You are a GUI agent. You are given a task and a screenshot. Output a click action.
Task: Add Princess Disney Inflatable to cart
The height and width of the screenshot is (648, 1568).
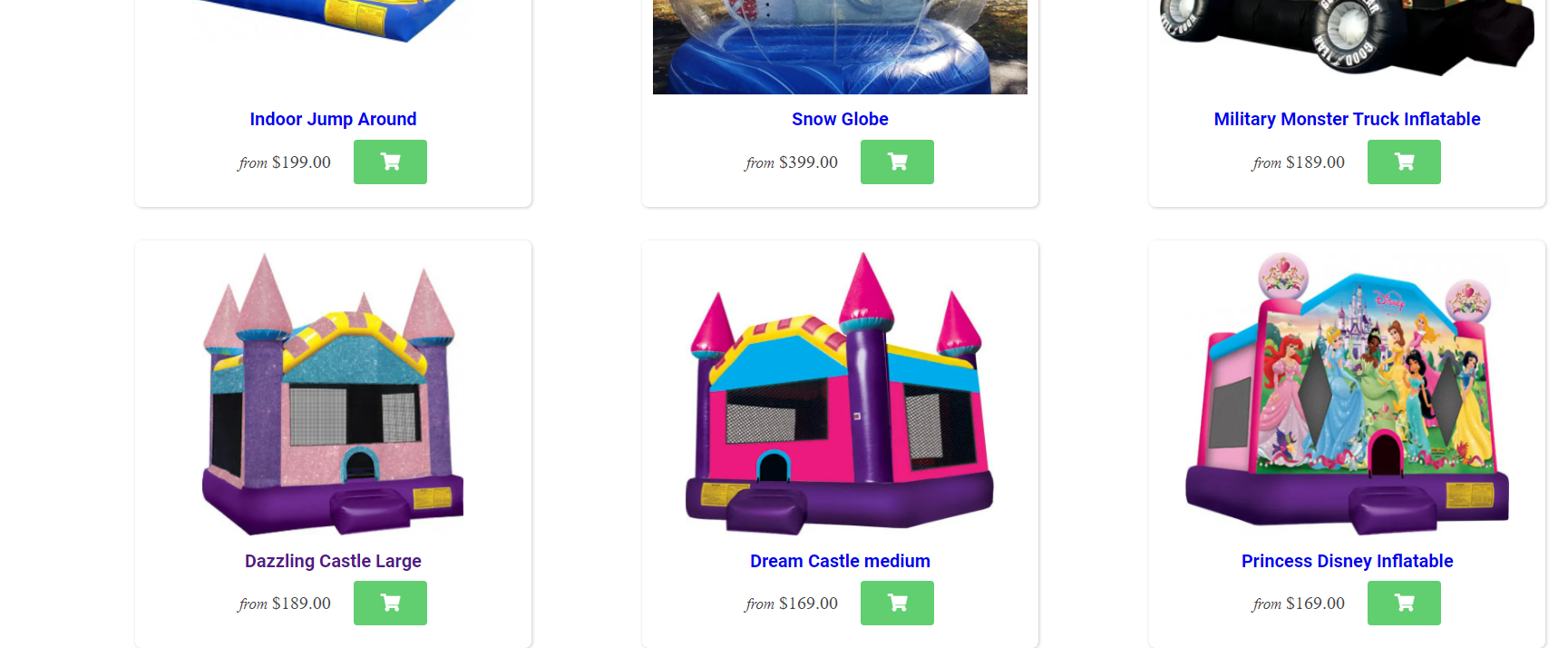1404,603
